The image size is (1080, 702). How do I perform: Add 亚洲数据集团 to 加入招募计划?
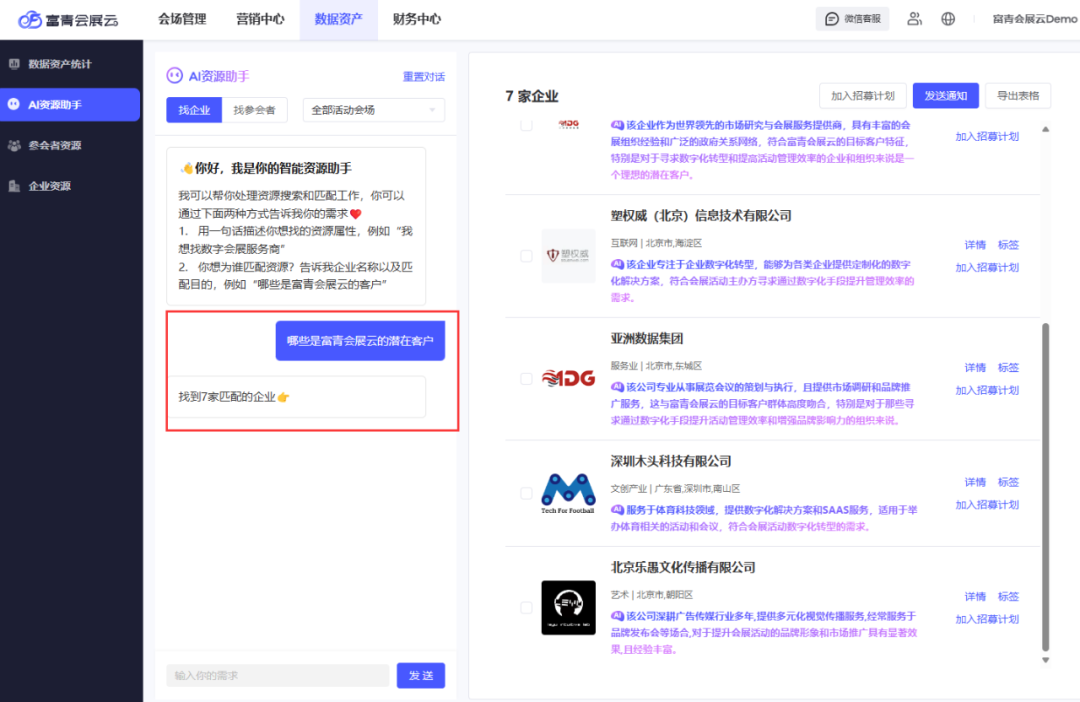(987, 390)
